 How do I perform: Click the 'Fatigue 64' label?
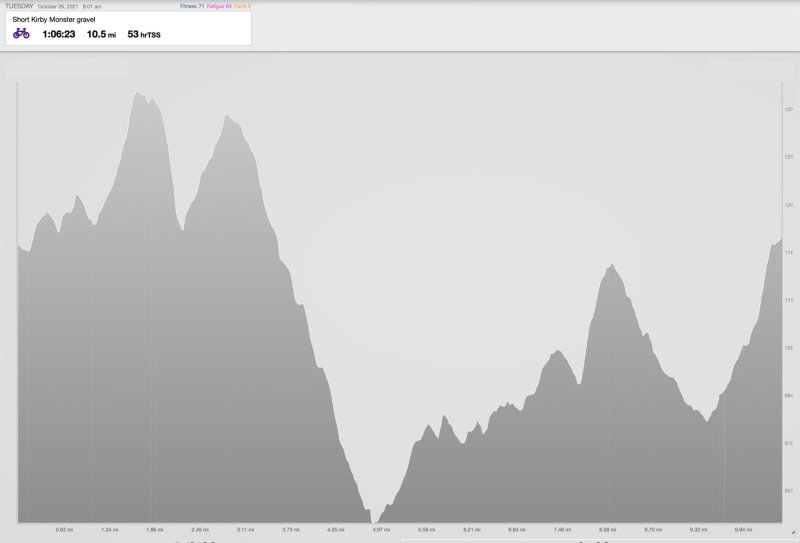[x=219, y=6]
